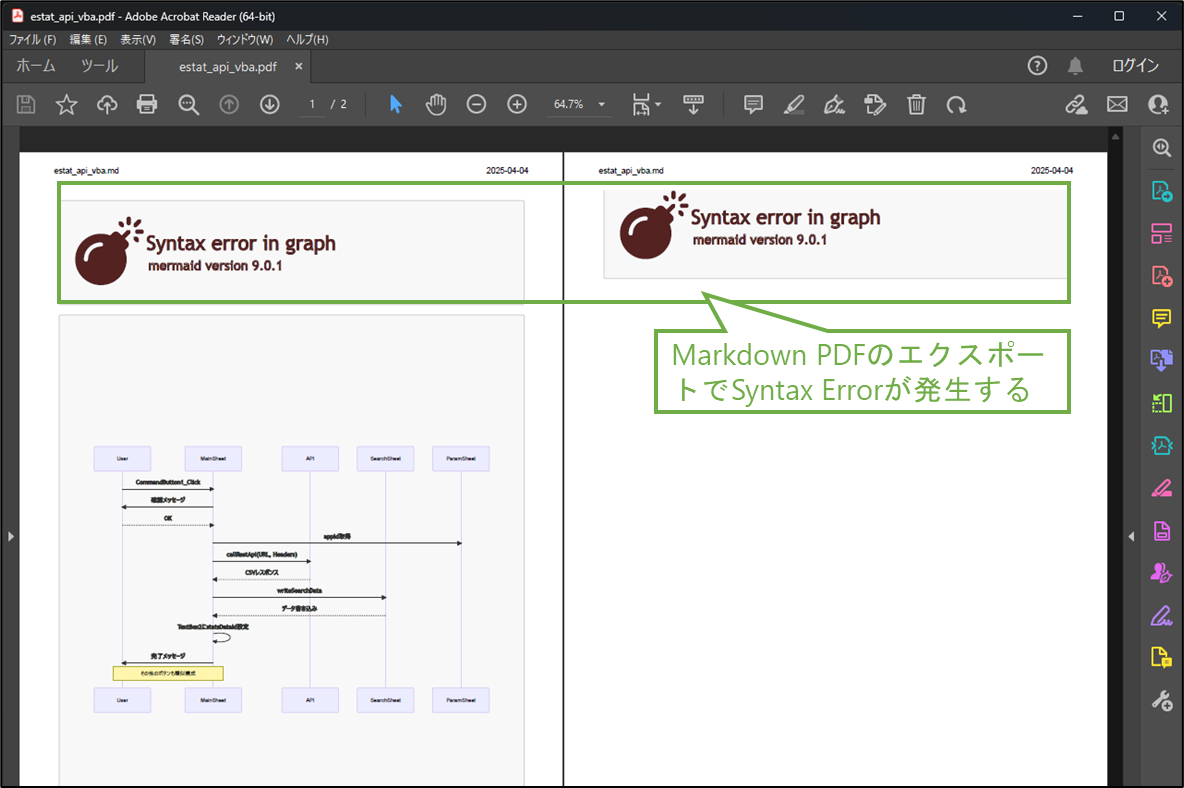The image size is (1184, 788).
Task: Go to previous page arrow
Action: [x=229, y=104]
